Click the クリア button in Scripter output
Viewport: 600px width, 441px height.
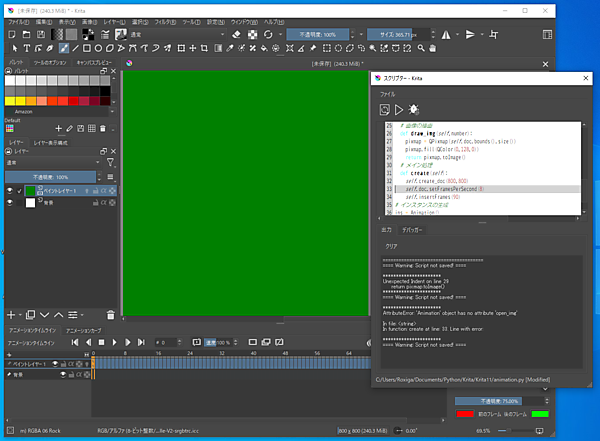tap(392, 245)
